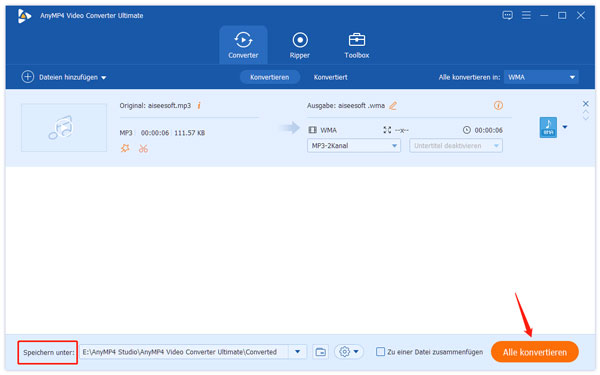Open the settings gear dropdown
The height and width of the screenshot is (375, 600).
349,352
